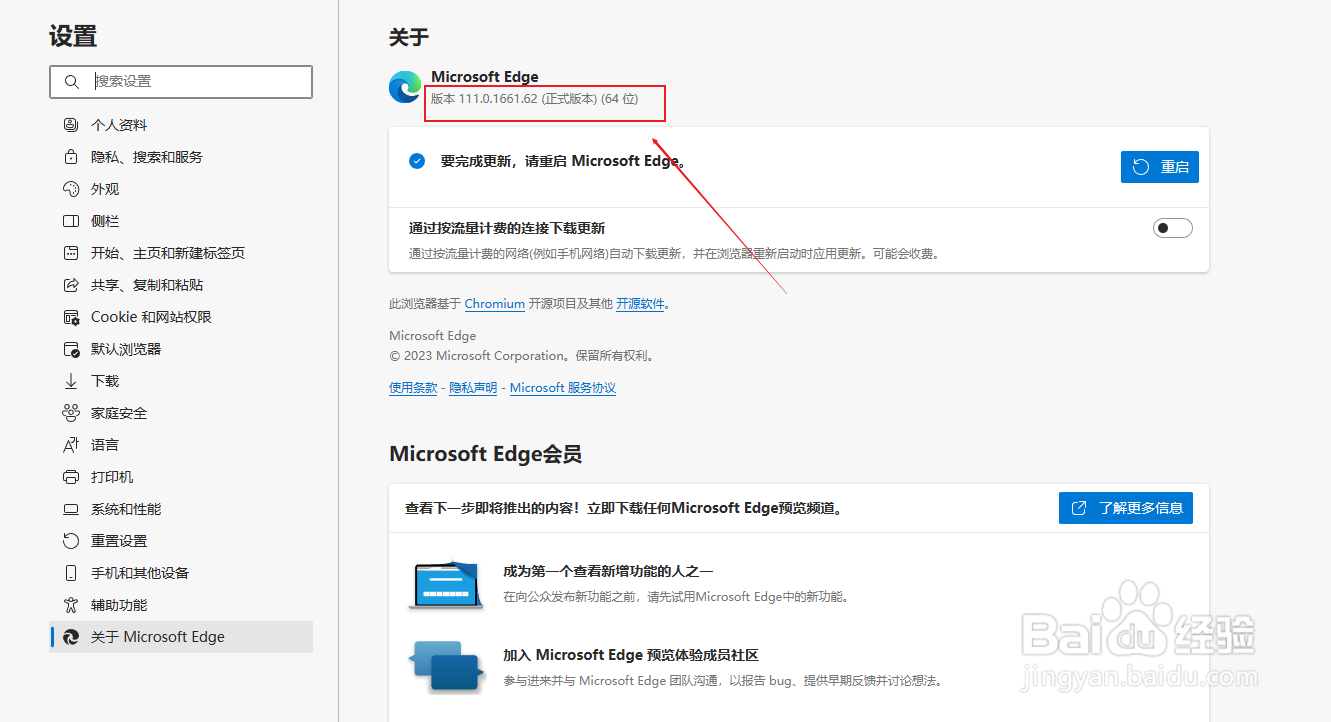This screenshot has height=722, width=1331.
Task: Open 开始、主页和新建标签页 settings
Action: pos(181,253)
